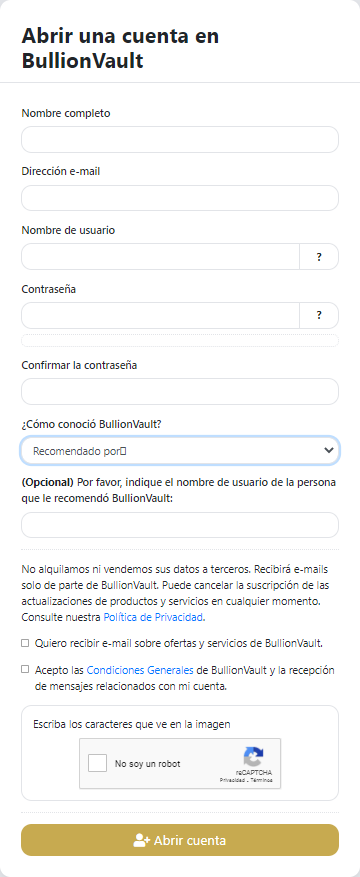Click the add-user icon on Abrir cuenta

tap(142, 840)
